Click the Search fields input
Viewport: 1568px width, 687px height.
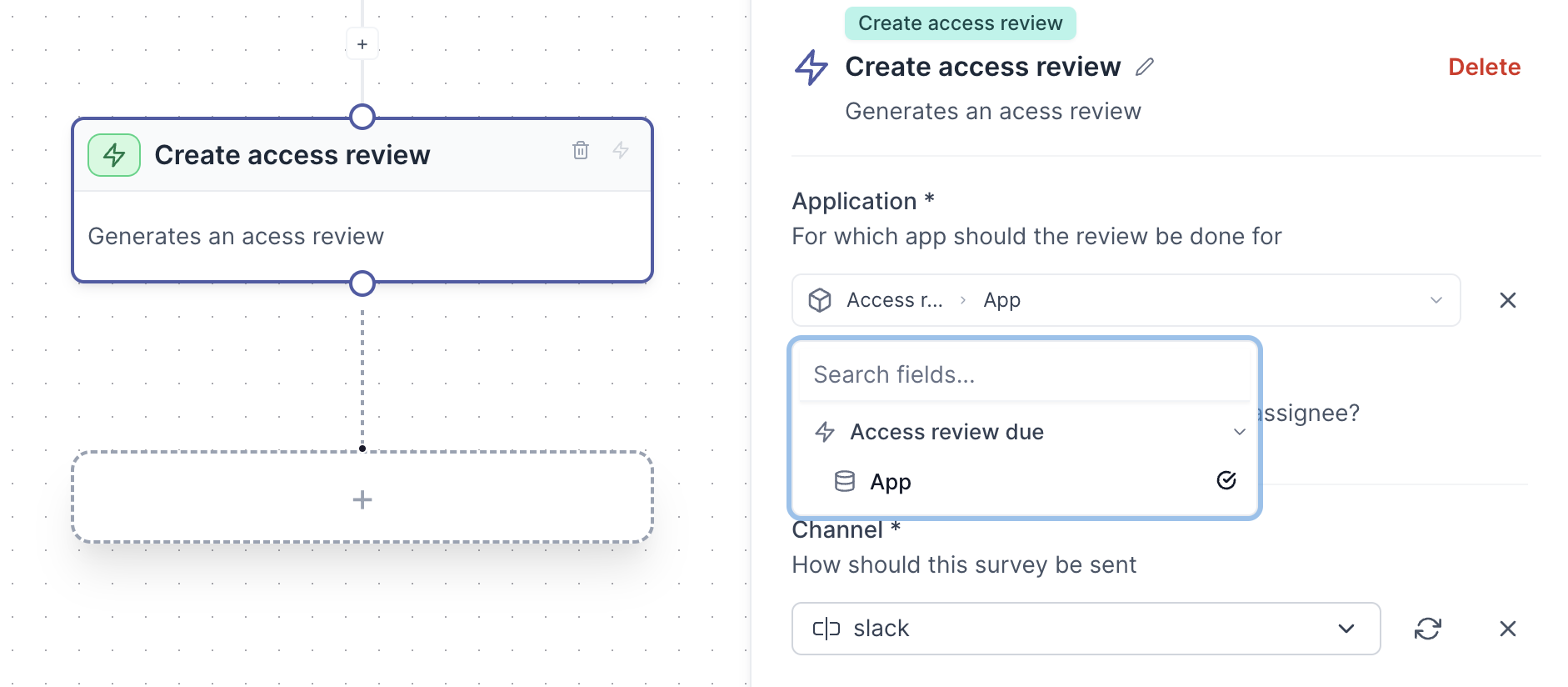pyautogui.click(x=1024, y=375)
